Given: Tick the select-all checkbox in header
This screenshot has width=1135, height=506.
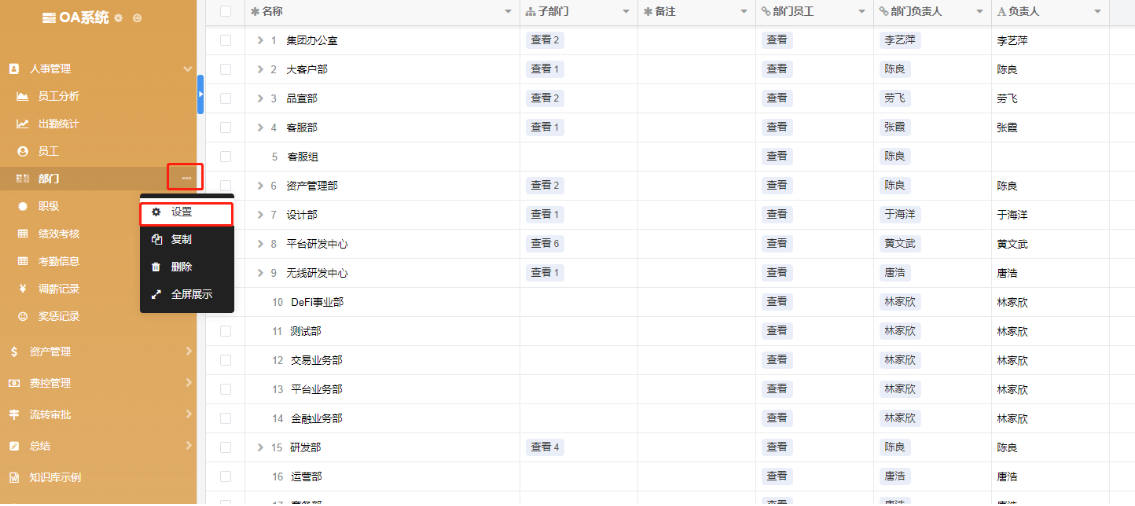Looking at the screenshot, I should click(226, 11).
